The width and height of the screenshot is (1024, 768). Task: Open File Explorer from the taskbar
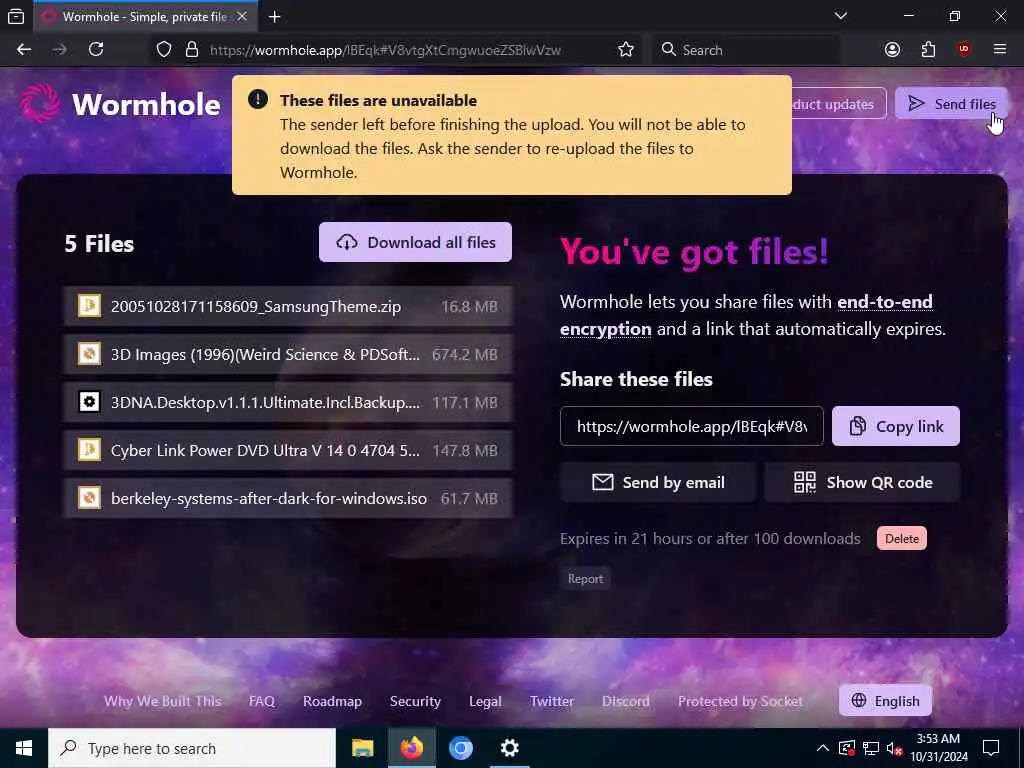[362, 748]
